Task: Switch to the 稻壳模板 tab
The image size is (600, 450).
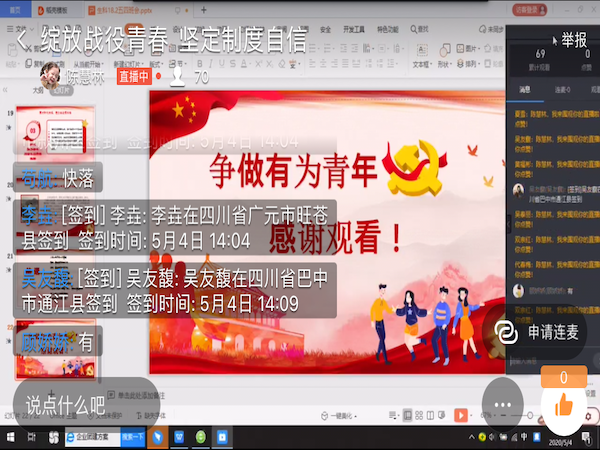Action: pos(57,10)
